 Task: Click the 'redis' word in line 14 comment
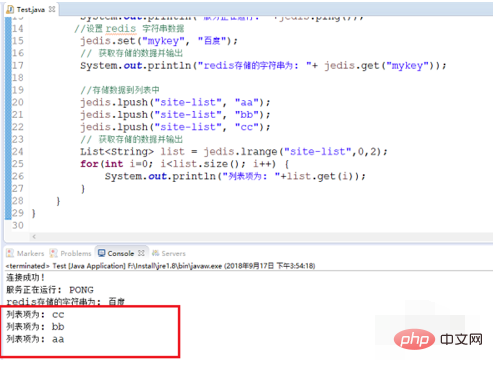click(x=121, y=29)
